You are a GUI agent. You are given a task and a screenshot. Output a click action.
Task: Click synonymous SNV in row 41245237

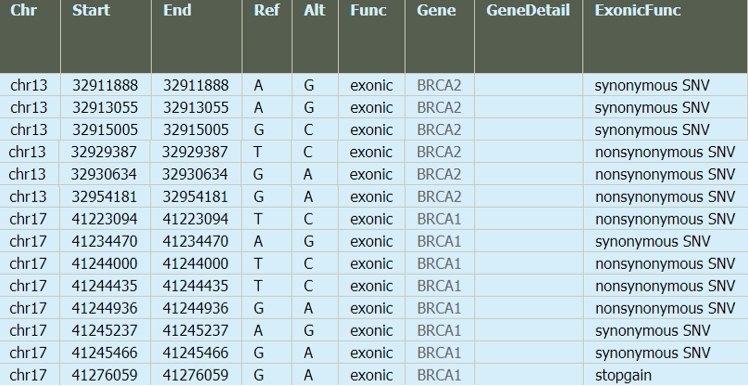(652, 331)
